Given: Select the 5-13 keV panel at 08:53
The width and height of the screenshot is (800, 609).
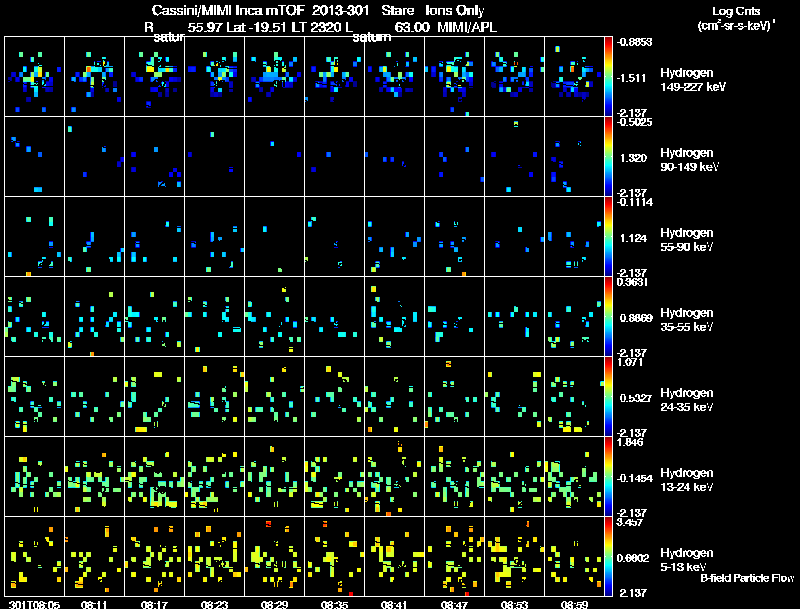Looking at the screenshot, I should point(514,556).
